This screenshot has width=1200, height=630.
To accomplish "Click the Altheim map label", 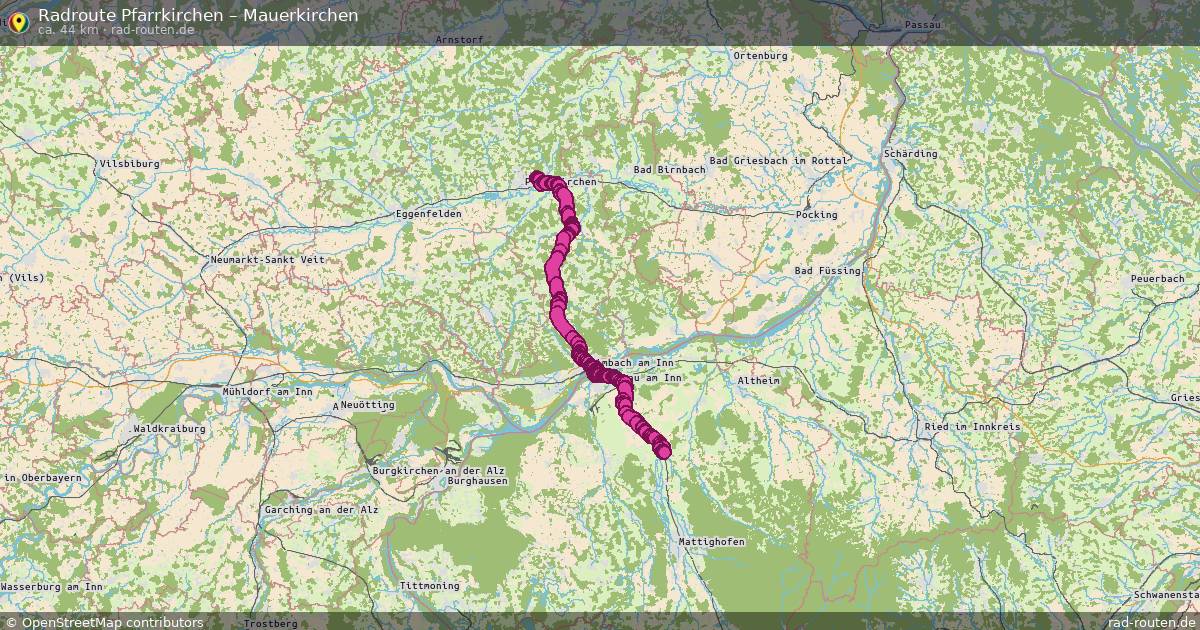I will coord(757,382).
